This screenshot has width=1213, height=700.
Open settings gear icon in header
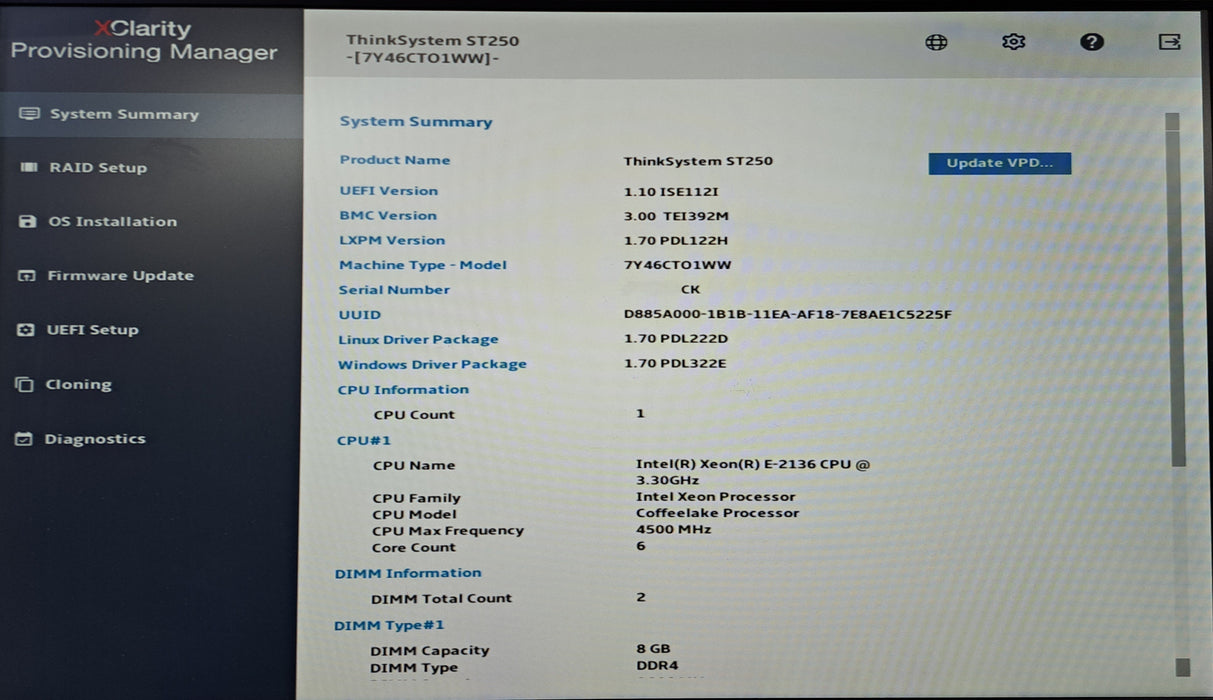pyautogui.click(x=1014, y=42)
